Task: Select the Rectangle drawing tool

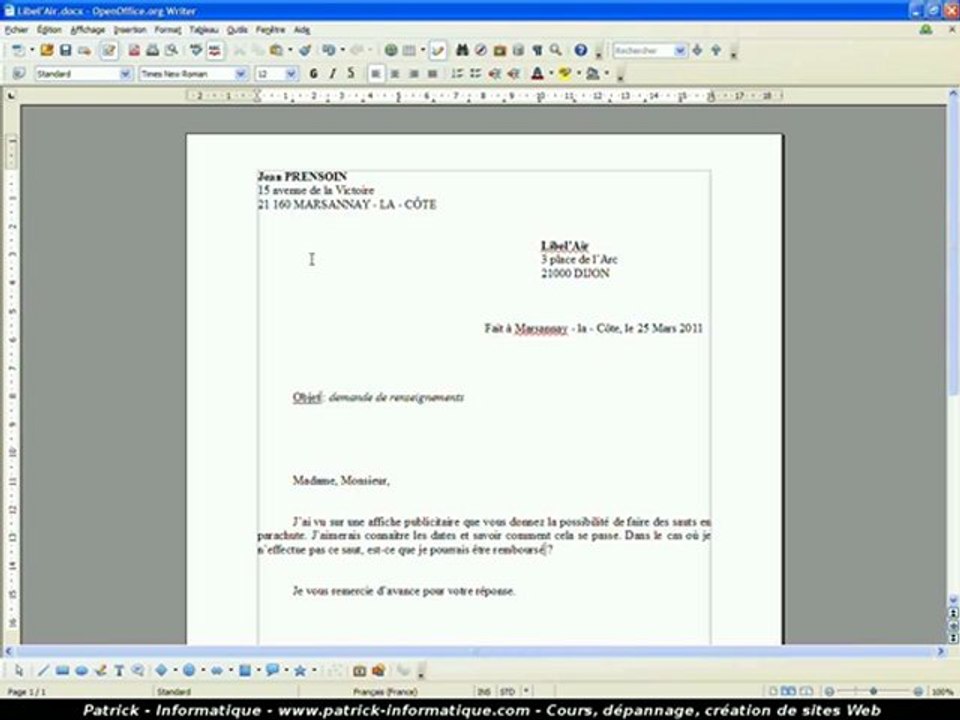Action: 62,670
